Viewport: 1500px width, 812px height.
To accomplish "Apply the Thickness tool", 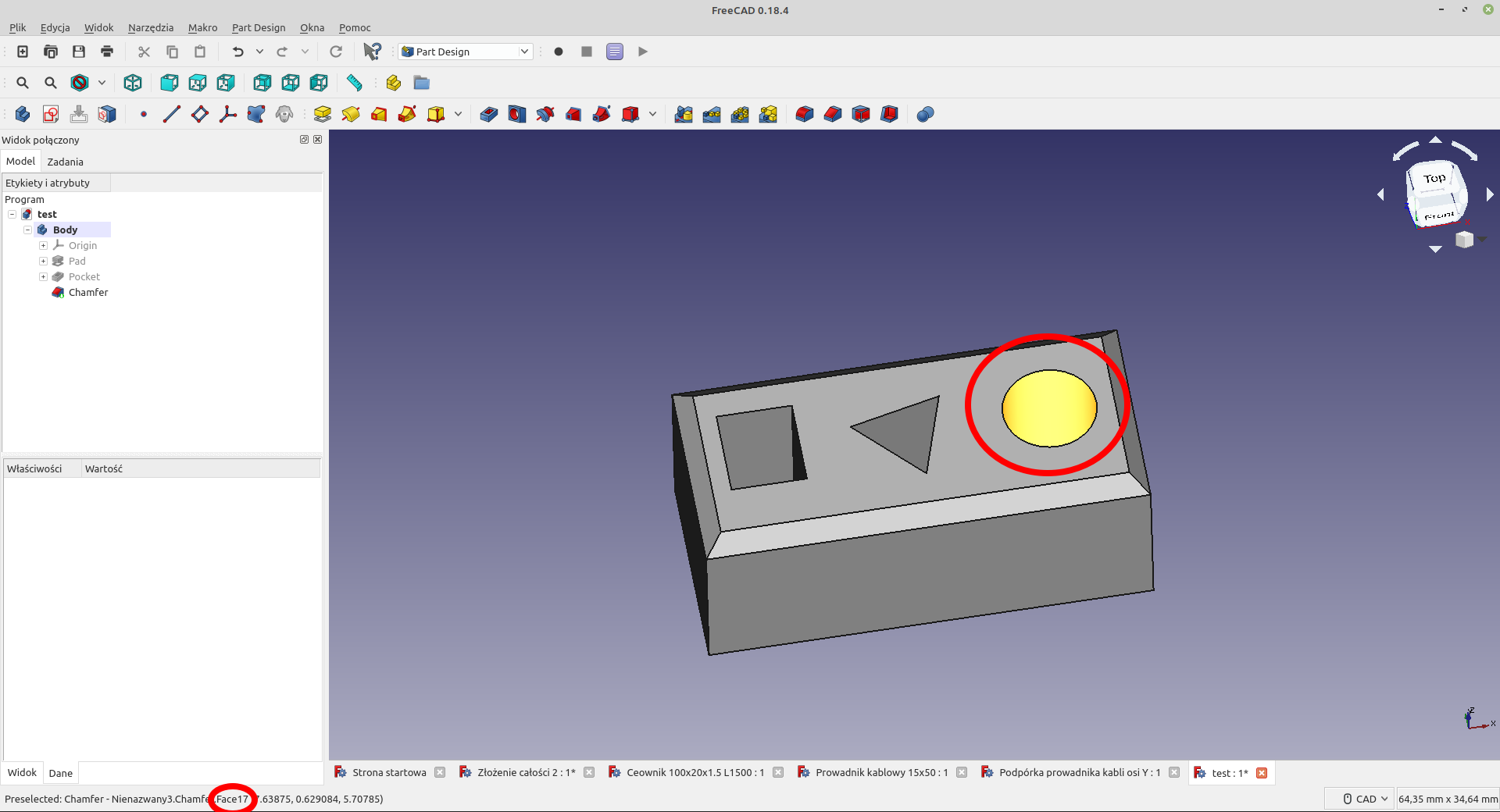I will pyautogui.click(x=889, y=114).
